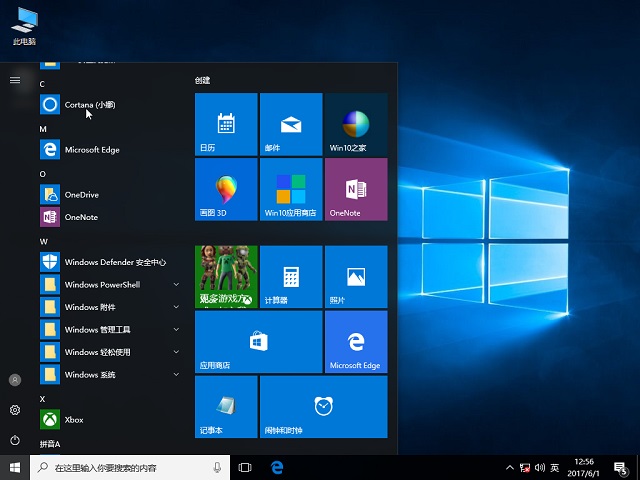Open the purple OneNote tile
This screenshot has height=480, width=640.
pyautogui.click(x=356, y=189)
